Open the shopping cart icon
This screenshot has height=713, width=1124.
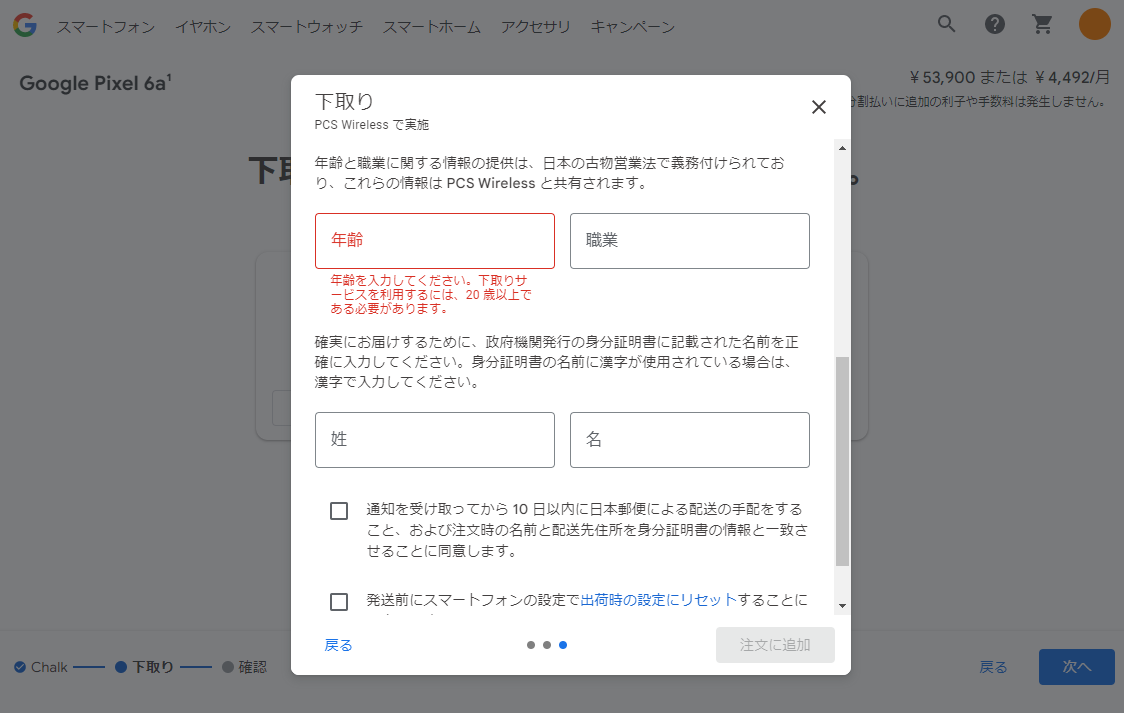click(x=1042, y=24)
